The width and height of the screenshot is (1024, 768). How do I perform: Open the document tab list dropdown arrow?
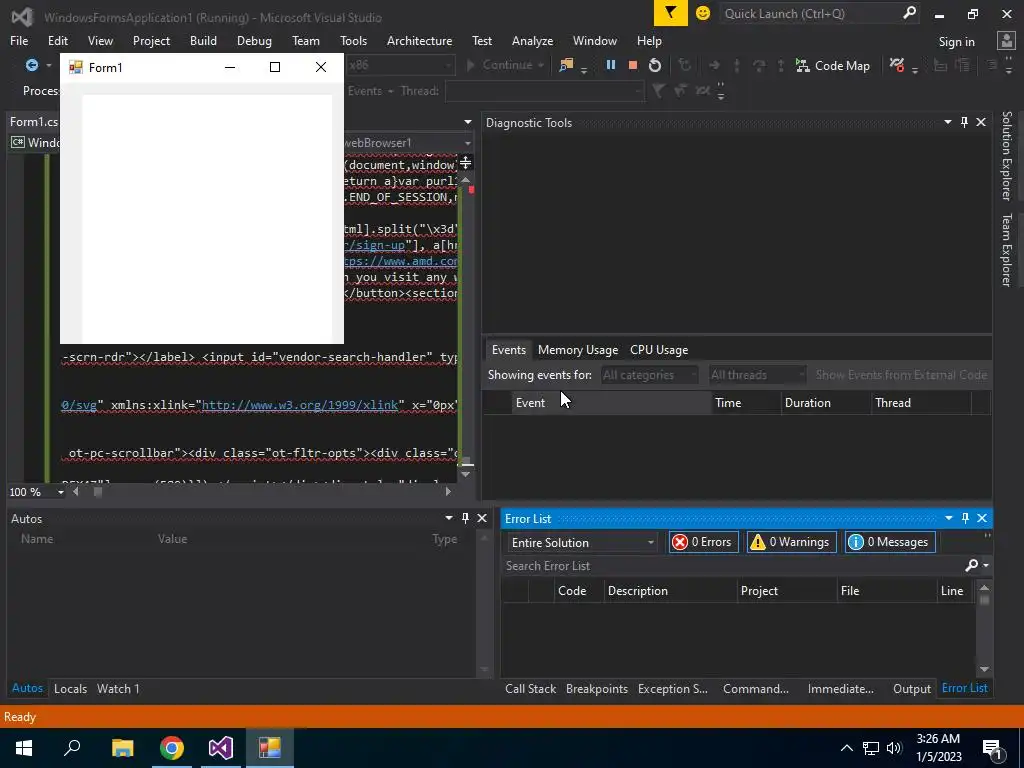(x=468, y=122)
